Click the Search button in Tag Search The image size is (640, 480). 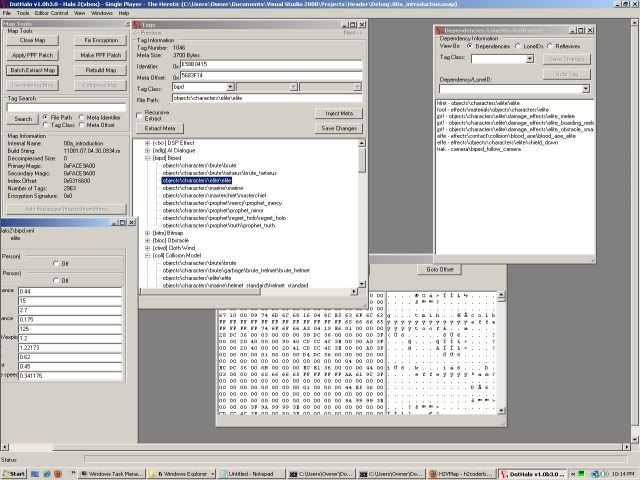pyautogui.click(x=23, y=119)
